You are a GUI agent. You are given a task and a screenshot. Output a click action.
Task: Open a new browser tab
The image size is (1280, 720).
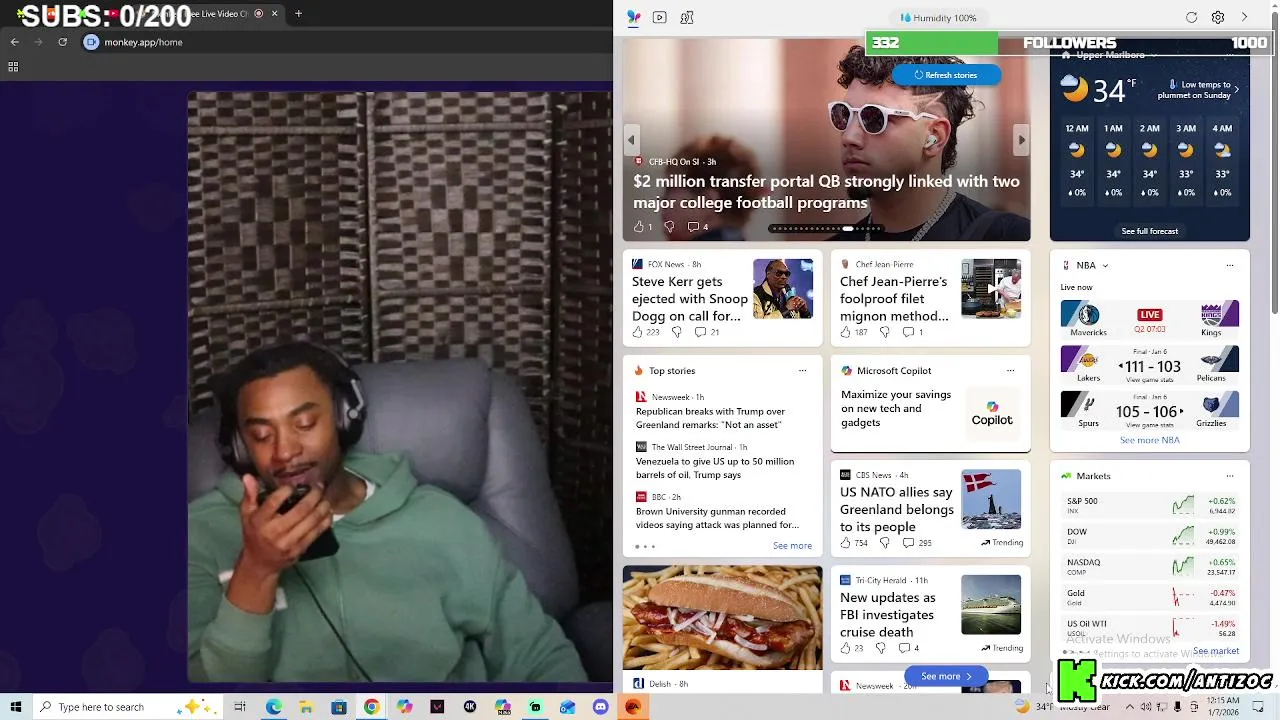point(298,14)
